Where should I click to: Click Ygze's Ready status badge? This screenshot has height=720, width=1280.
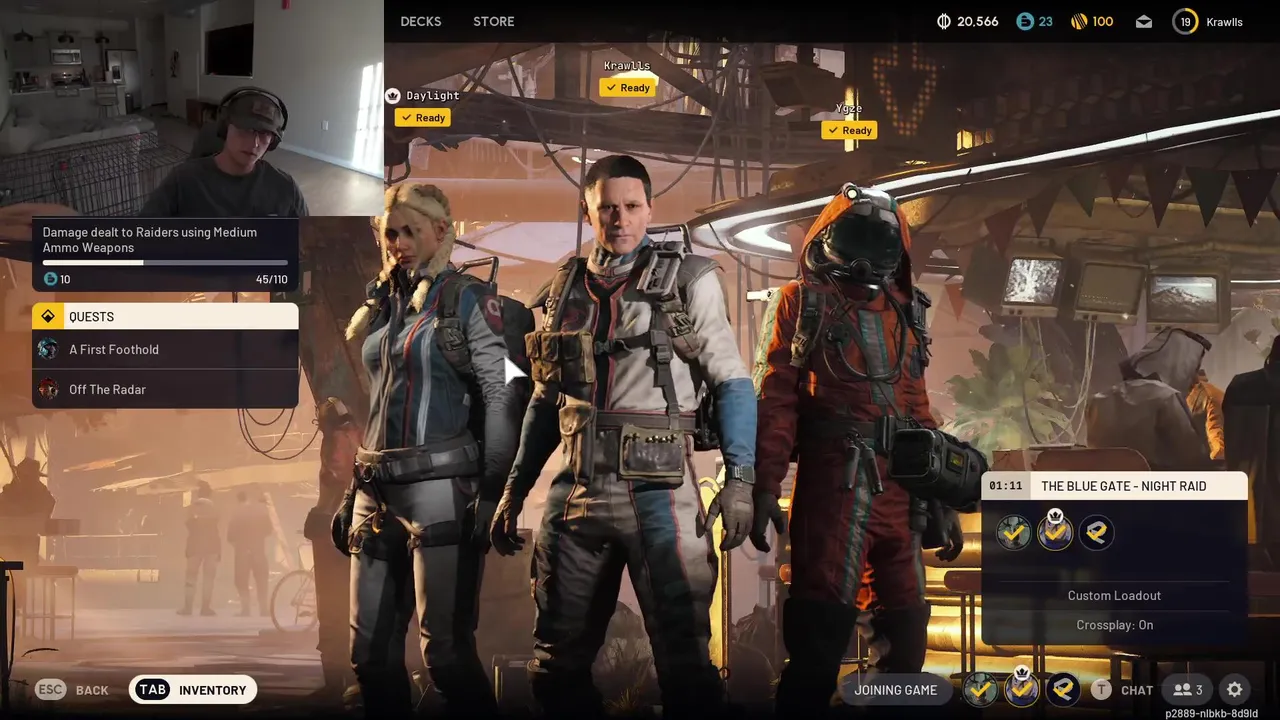(849, 130)
